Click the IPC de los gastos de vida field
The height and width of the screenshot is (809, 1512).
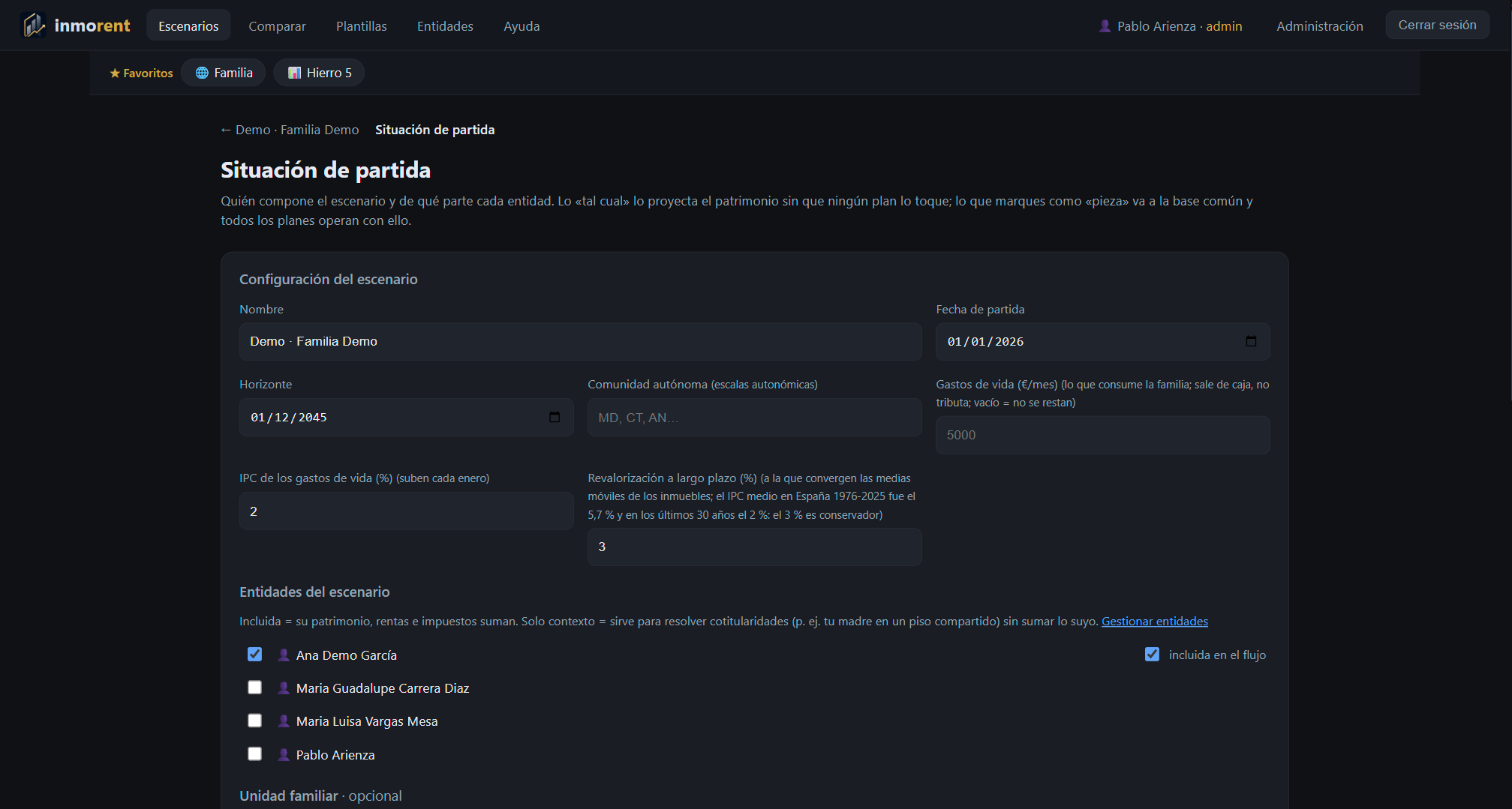click(407, 511)
